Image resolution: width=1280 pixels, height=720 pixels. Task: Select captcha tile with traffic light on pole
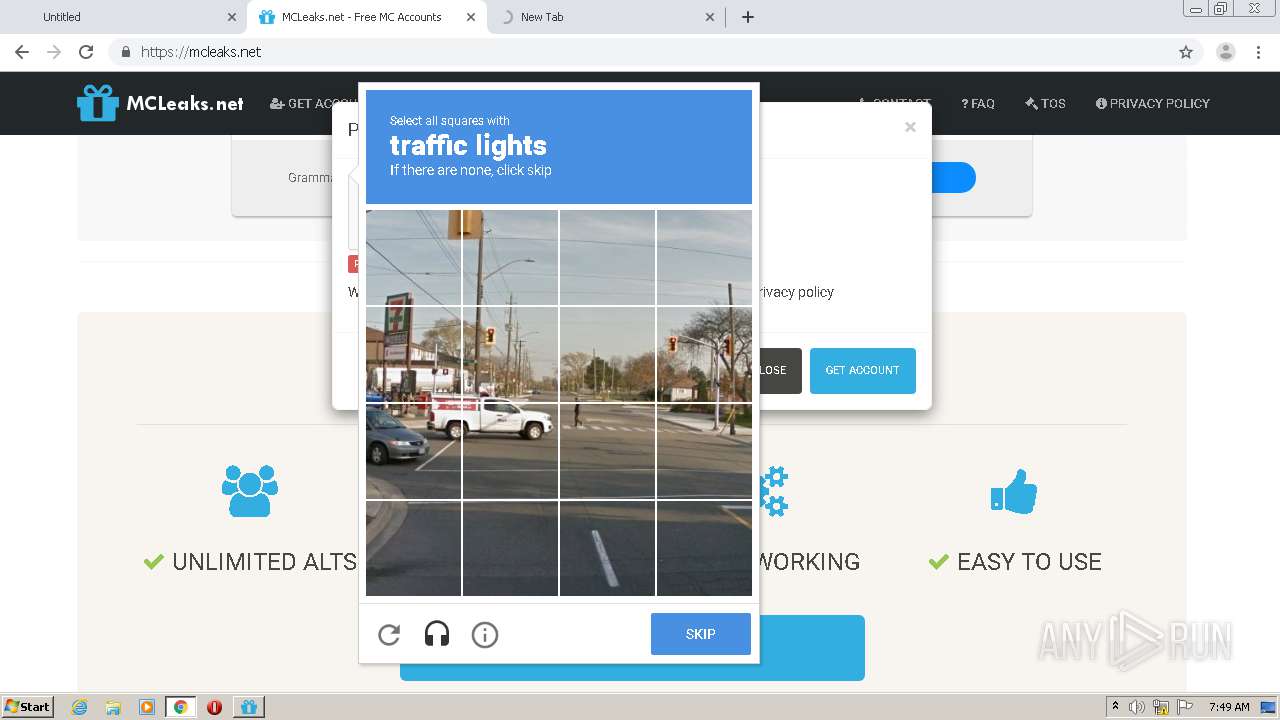[510, 354]
